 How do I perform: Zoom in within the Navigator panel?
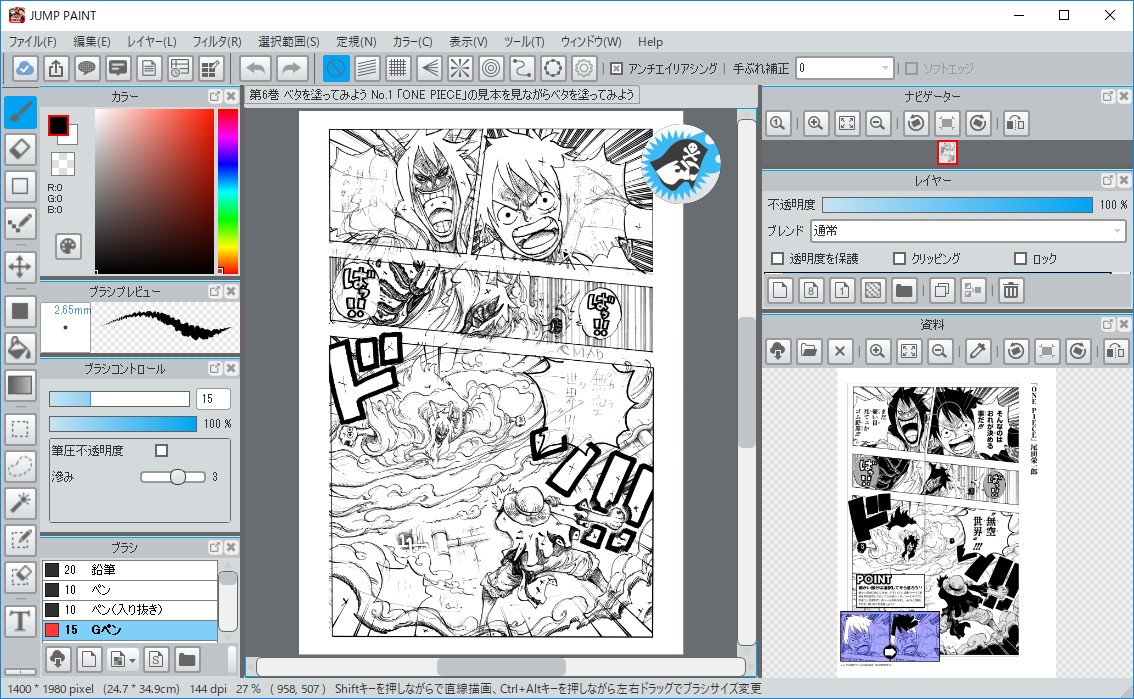tap(815, 123)
